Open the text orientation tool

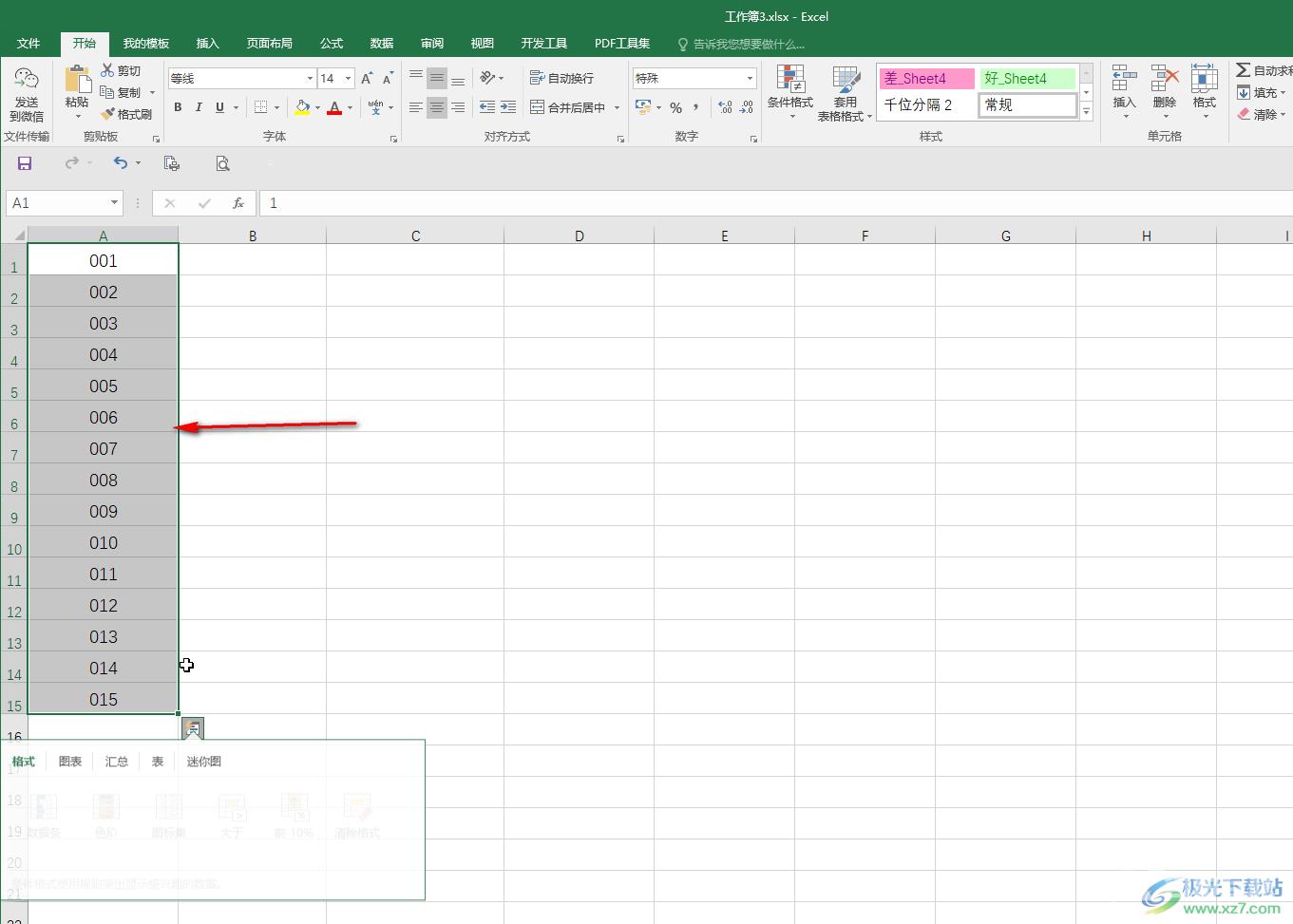click(x=487, y=78)
